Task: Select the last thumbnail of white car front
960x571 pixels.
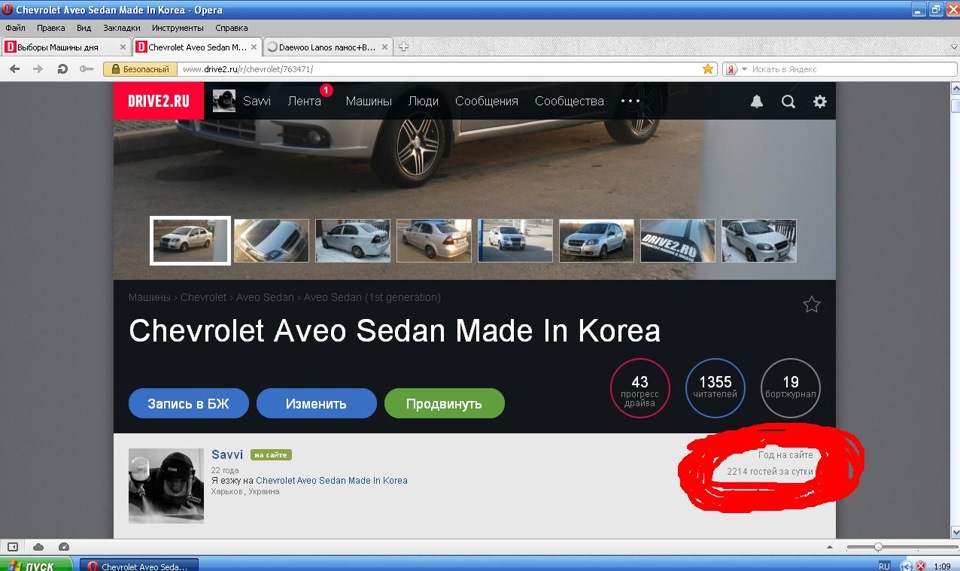Action: (759, 241)
